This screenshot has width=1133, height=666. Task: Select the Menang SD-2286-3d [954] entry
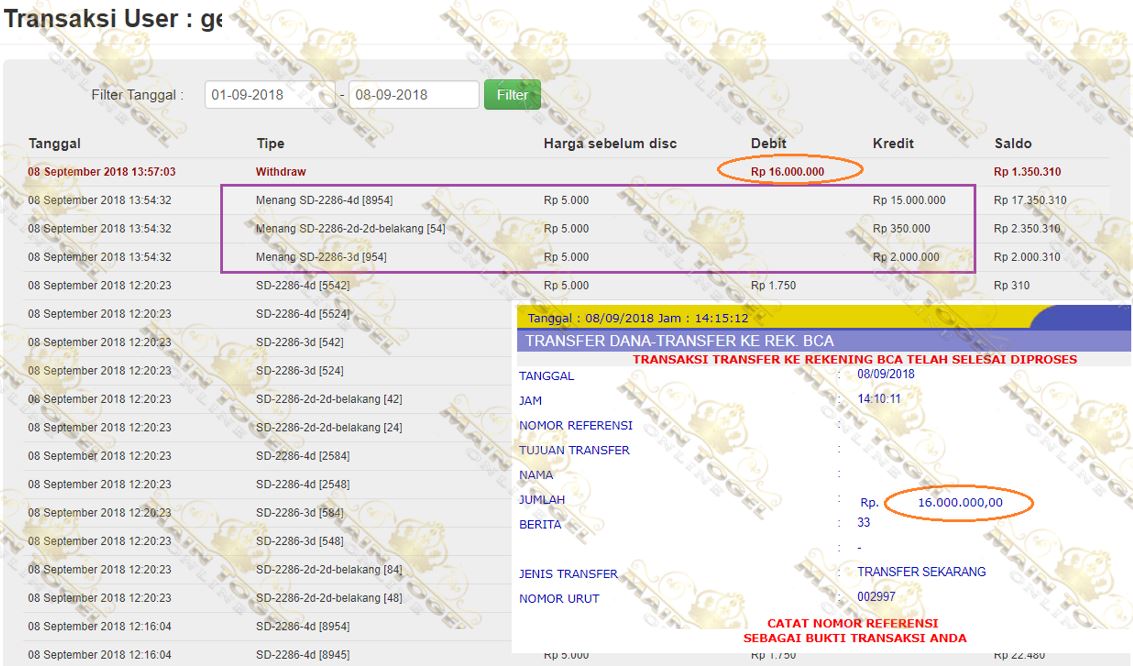321,257
